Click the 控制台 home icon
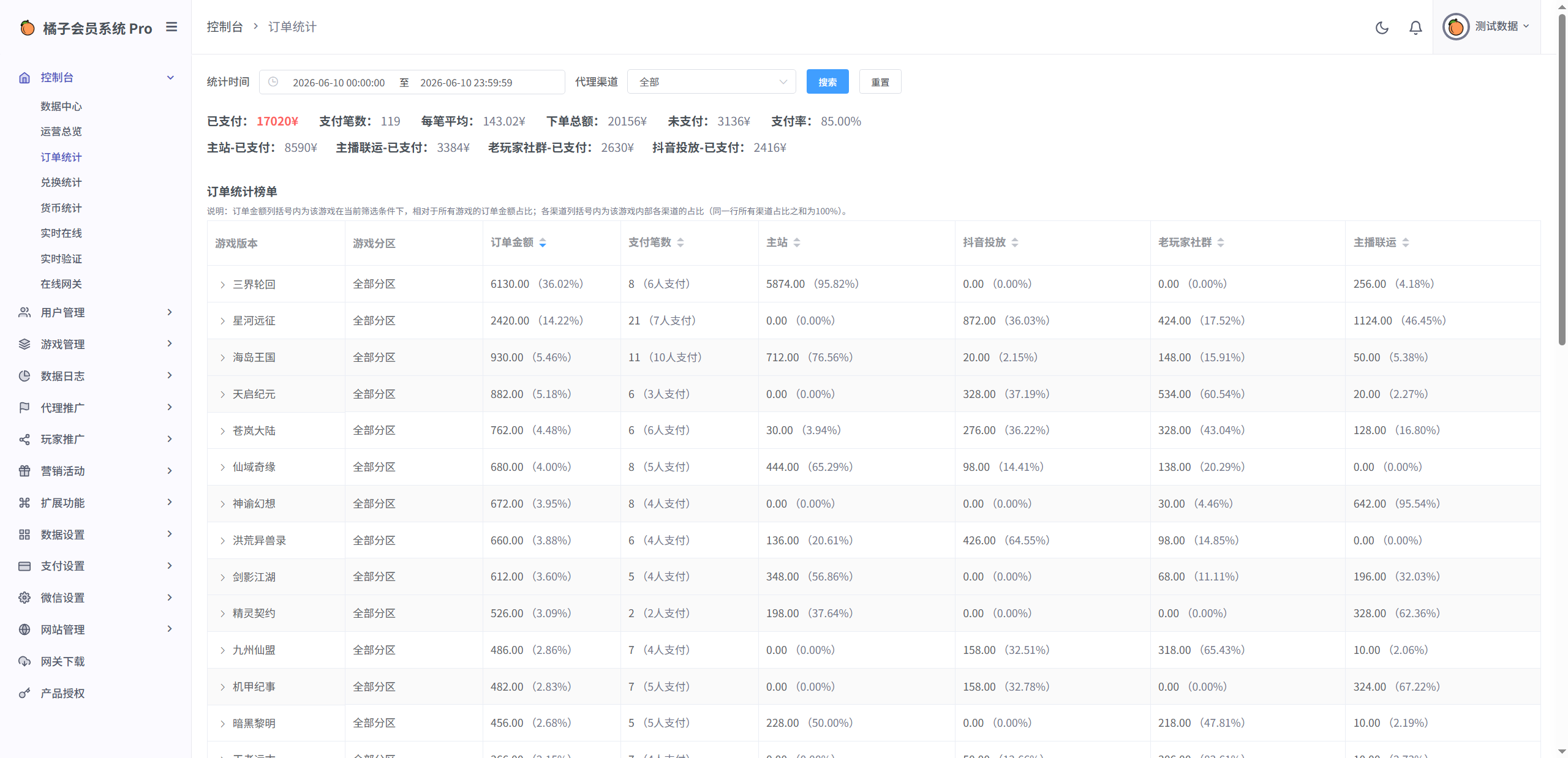Image resolution: width=1568 pixels, height=758 pixels. 24,78
